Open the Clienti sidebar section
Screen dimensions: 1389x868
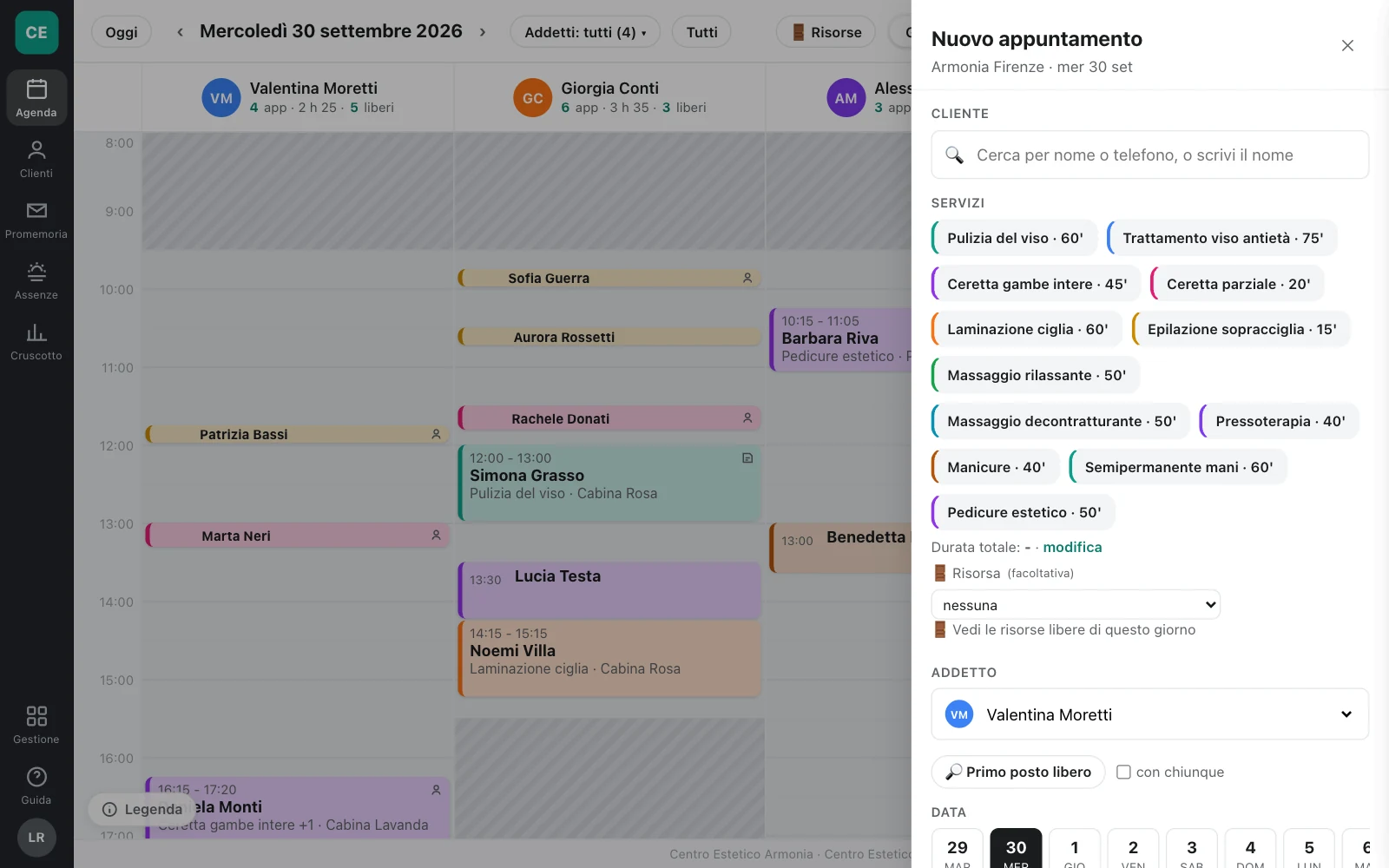point(36,159)
